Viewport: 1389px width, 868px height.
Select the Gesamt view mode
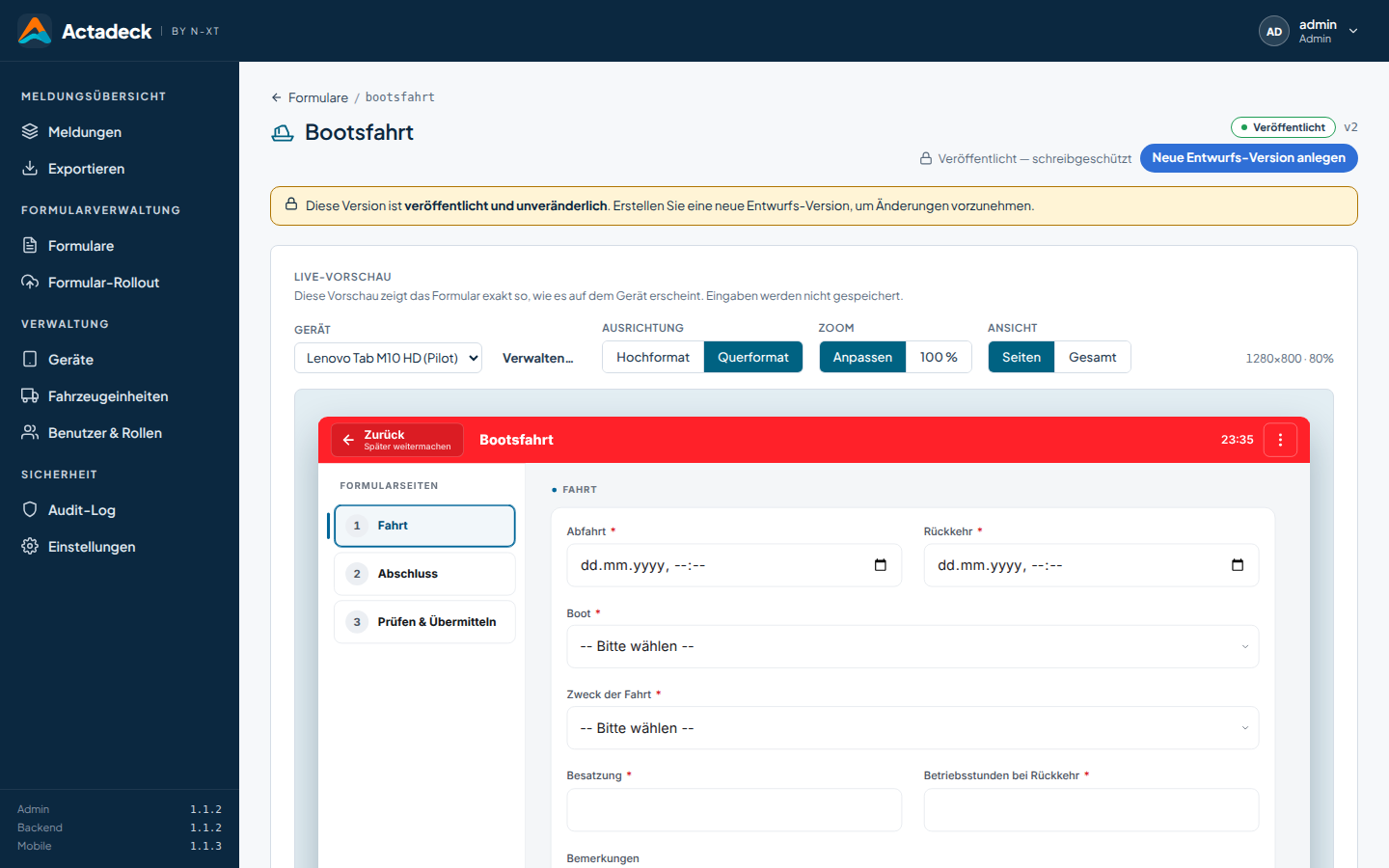[1092, 357]
